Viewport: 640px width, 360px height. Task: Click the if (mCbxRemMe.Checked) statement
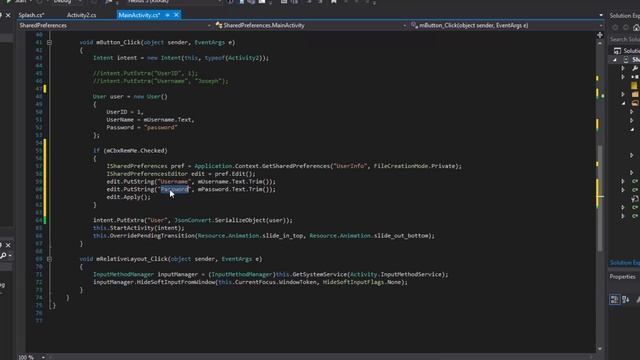(130, 151)
